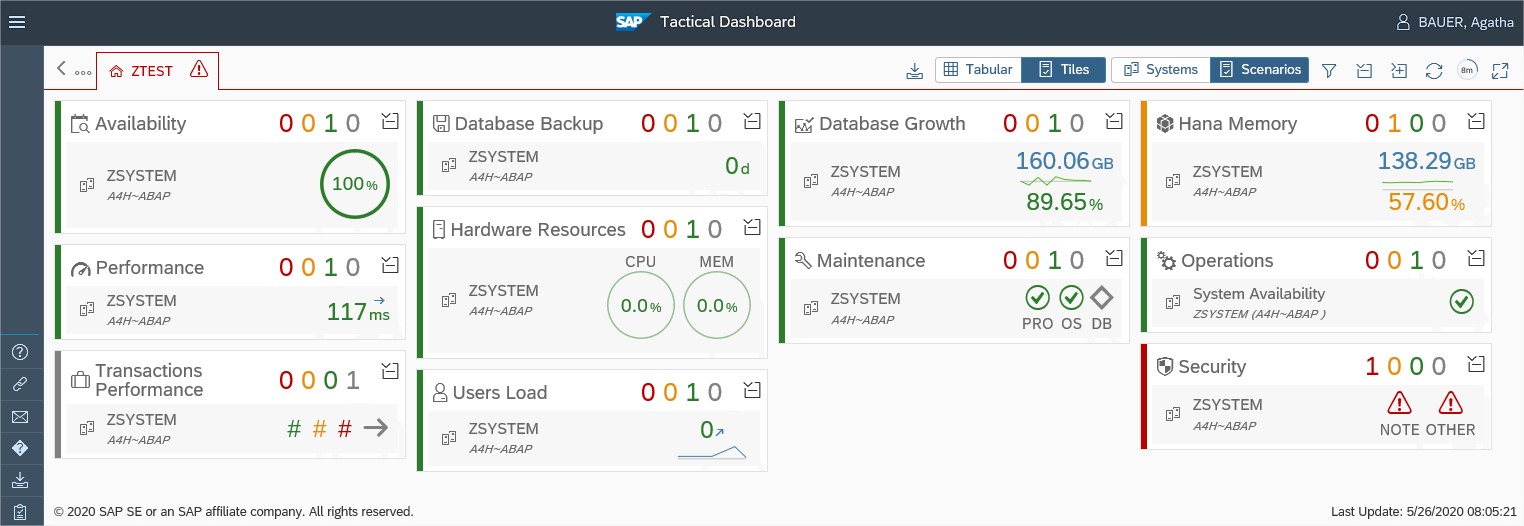The width and height of the screenshot is (1524, 526).
Task: Click the clipboard checklist sidebar icon
Action: click(x=20, y=512)
